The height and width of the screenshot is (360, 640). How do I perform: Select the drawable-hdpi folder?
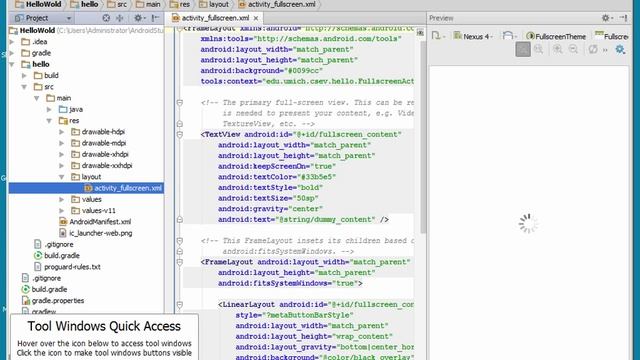coord(98,132)
